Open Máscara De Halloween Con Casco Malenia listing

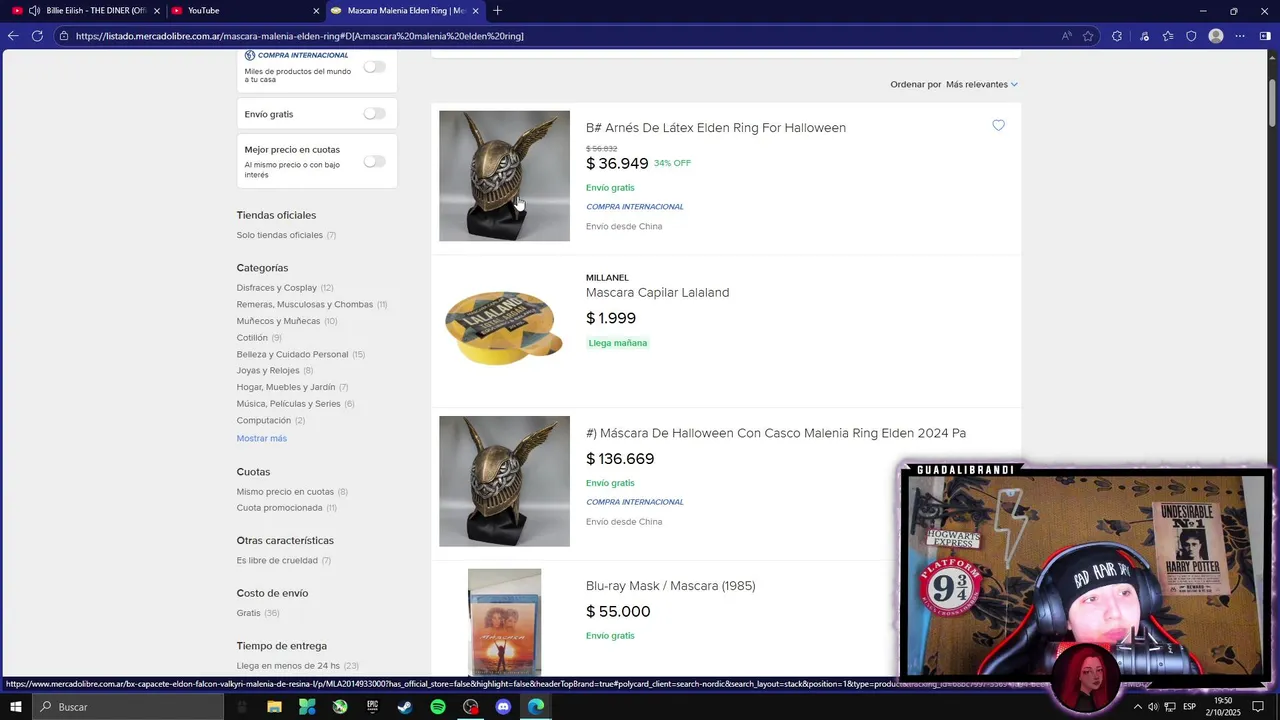776,433
